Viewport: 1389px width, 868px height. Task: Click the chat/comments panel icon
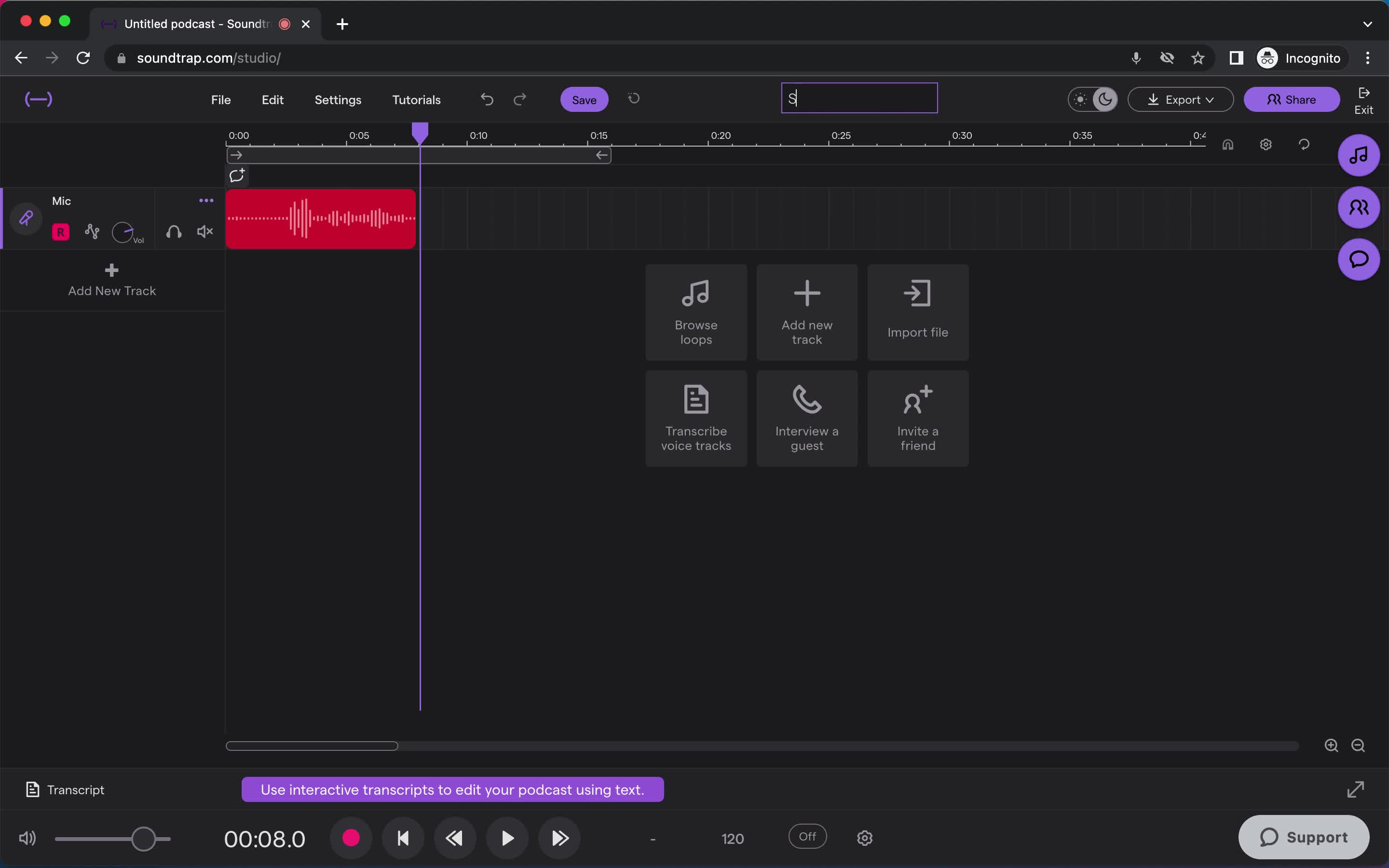1359,259
